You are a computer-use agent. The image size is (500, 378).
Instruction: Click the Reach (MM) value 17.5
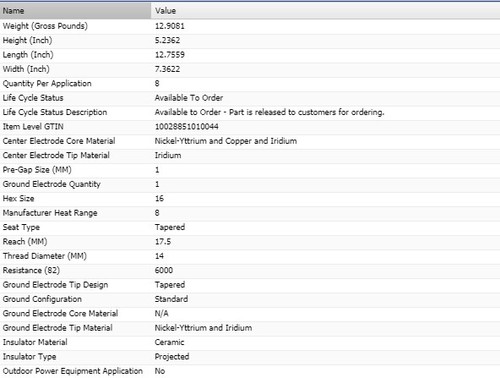tap(163, 241)
